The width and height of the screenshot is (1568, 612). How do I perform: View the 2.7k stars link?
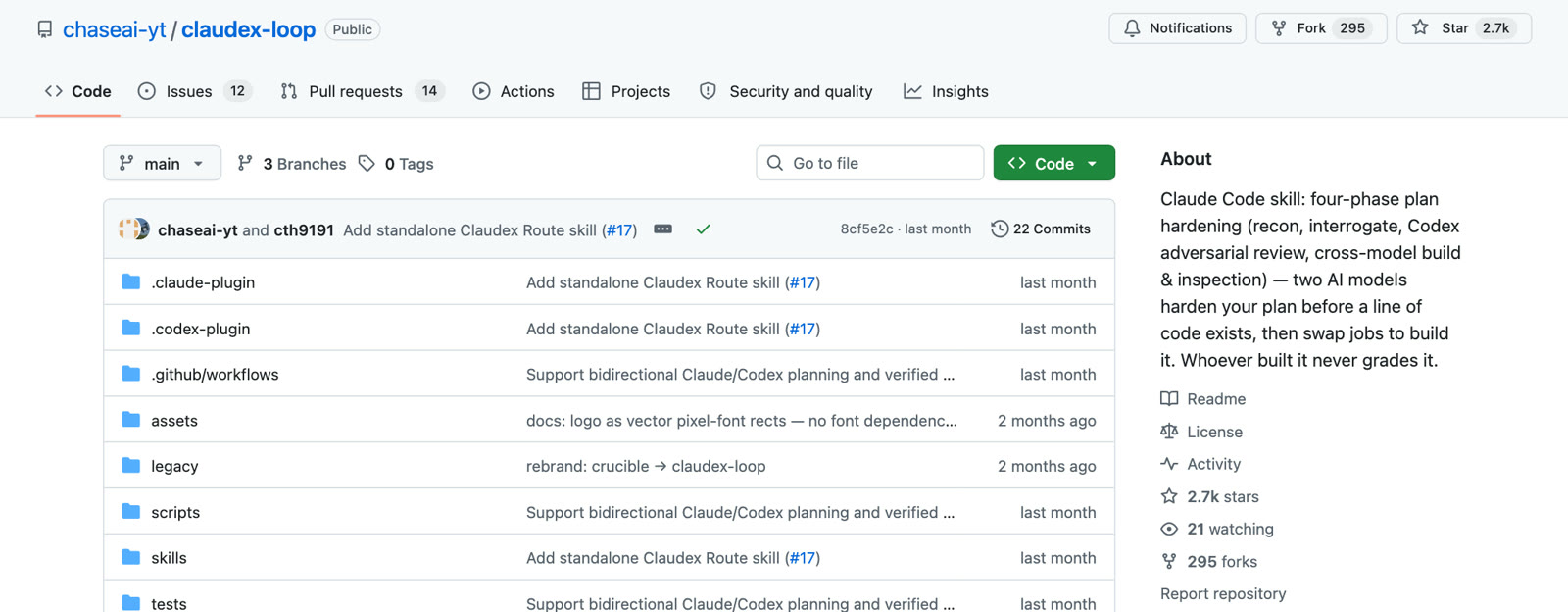[1210, 496]
